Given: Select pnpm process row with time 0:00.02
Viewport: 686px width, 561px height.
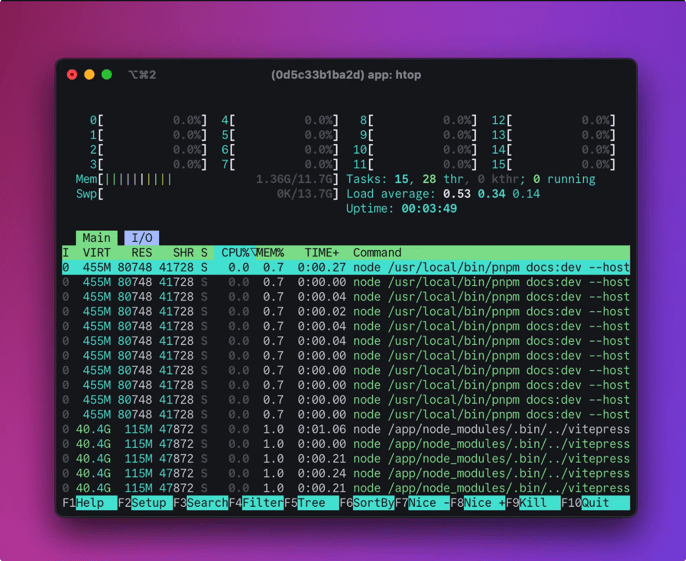Looking at the screenshot, I should click(346, 312).
